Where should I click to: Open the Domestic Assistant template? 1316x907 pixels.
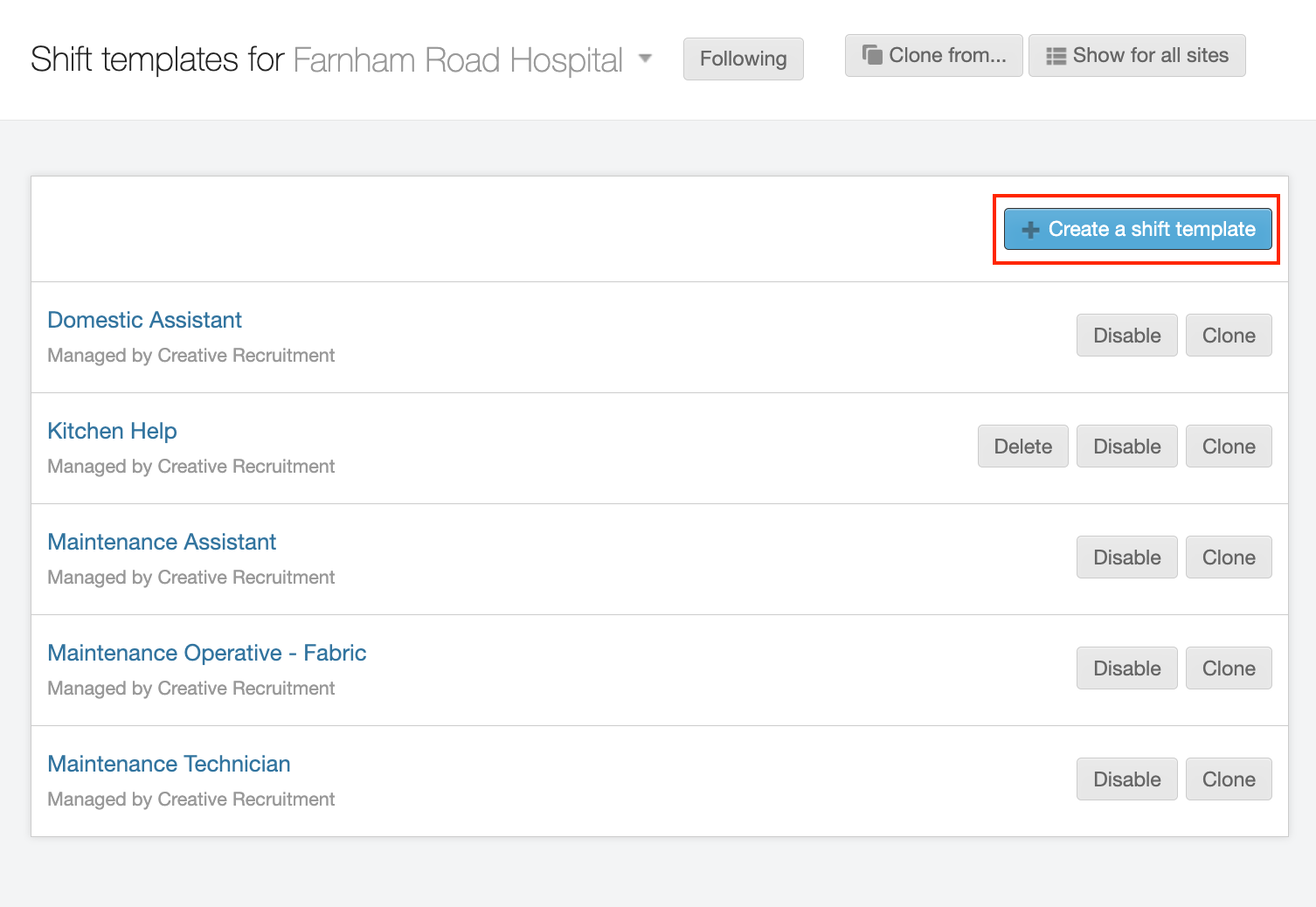pyautogui.click(x=144, y=320)
